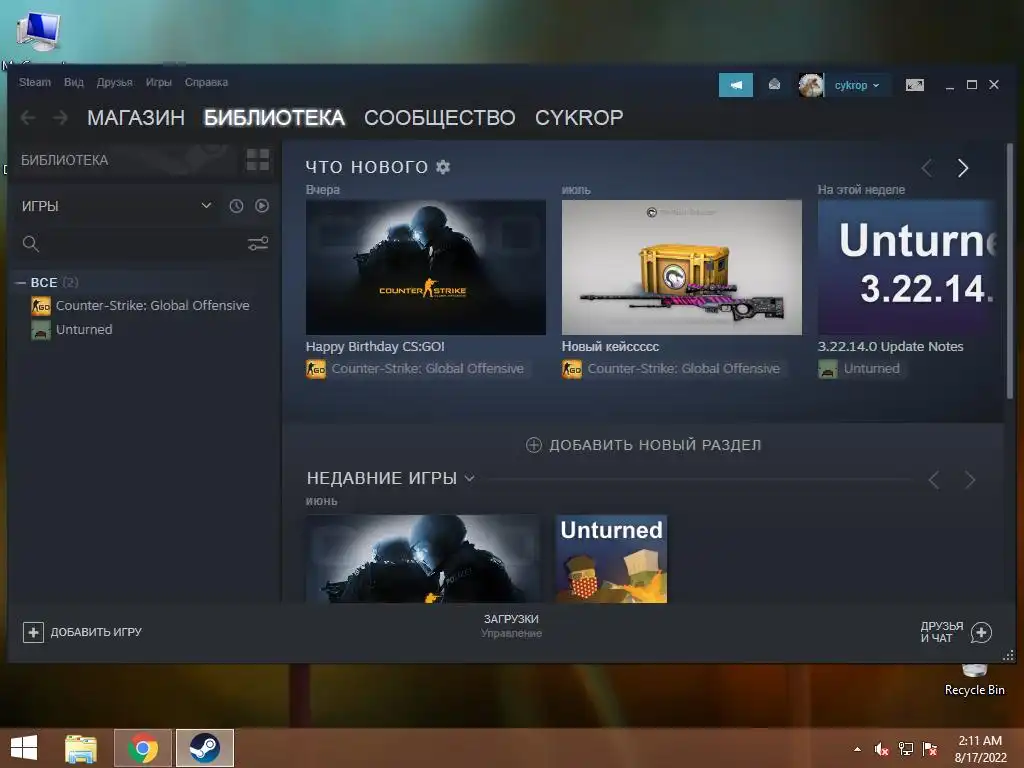Open the СООБЩЕСТВО tab
The image size is (1024, 768).
click(440, 118)
